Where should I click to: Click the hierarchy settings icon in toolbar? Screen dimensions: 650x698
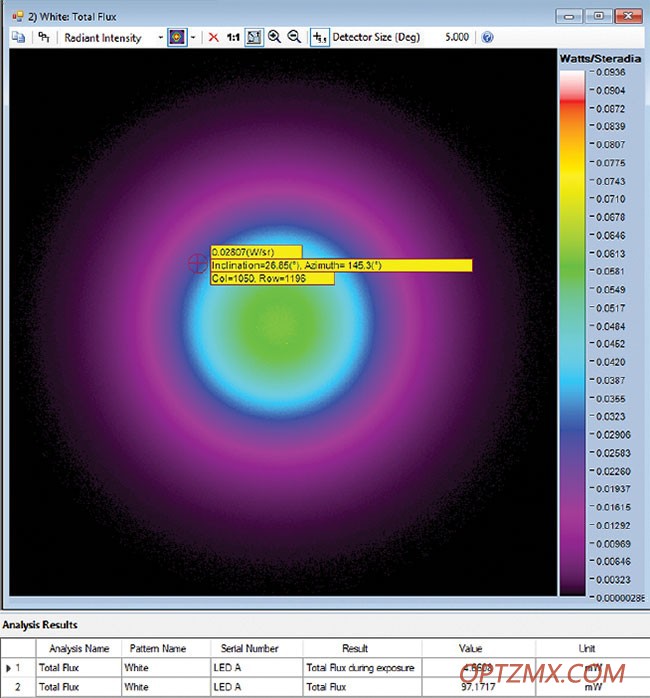coord(44,37)
